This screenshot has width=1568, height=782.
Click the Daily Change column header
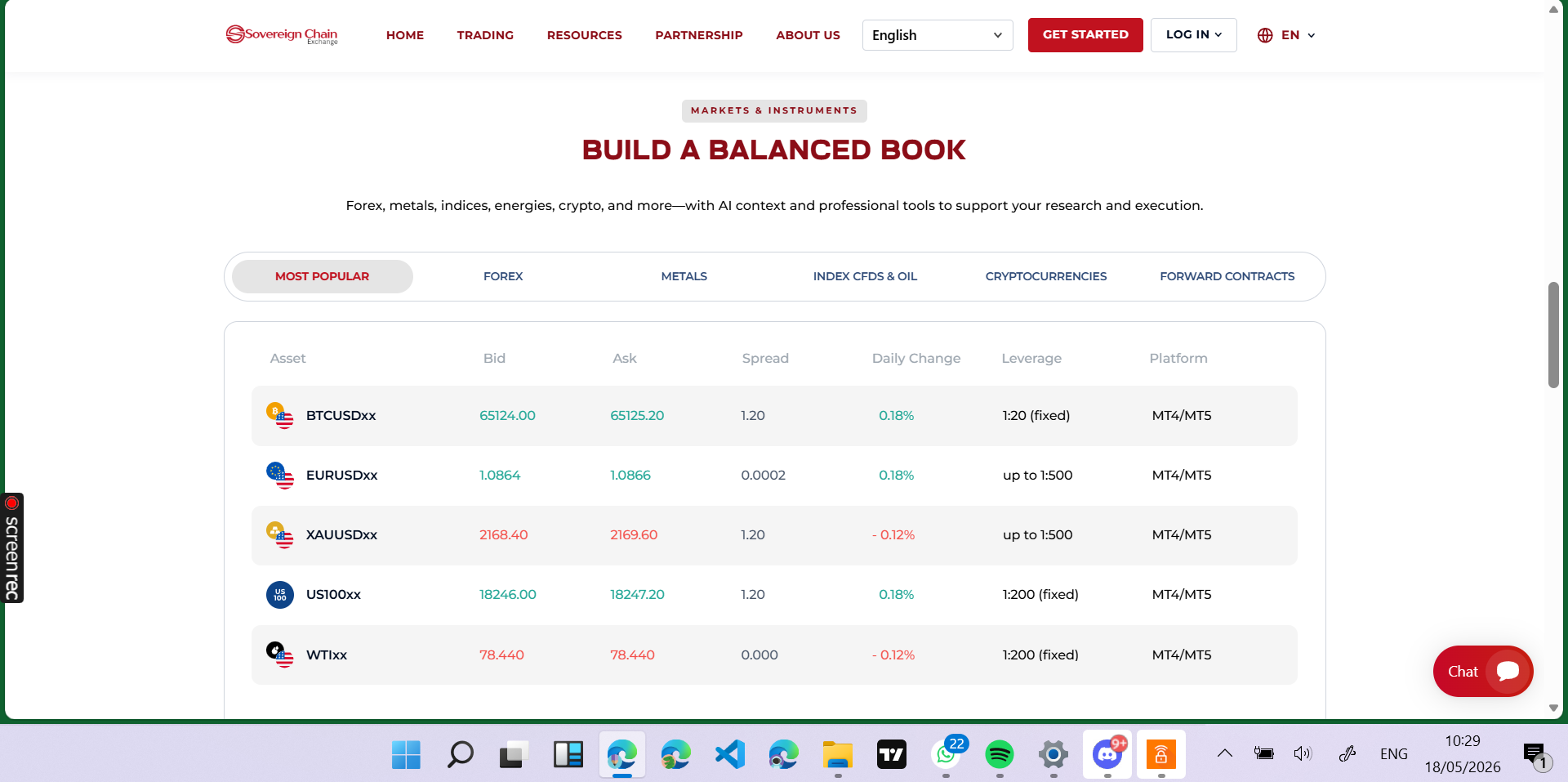916,358
